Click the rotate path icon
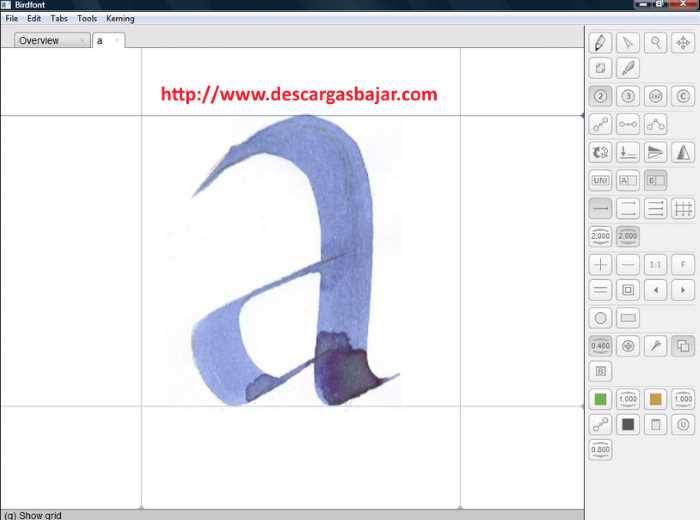This screenshot has height=520, width=700. [600, 153]
